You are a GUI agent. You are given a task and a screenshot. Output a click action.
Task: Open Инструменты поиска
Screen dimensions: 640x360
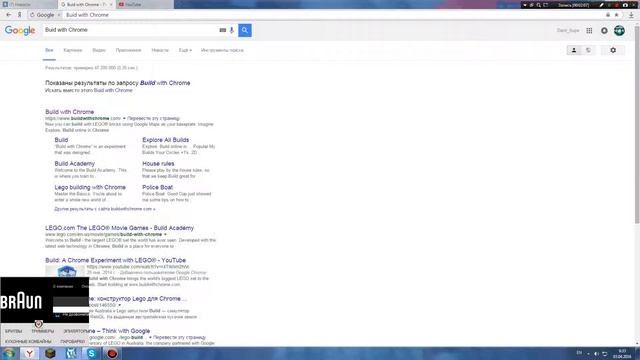point(222,50)
